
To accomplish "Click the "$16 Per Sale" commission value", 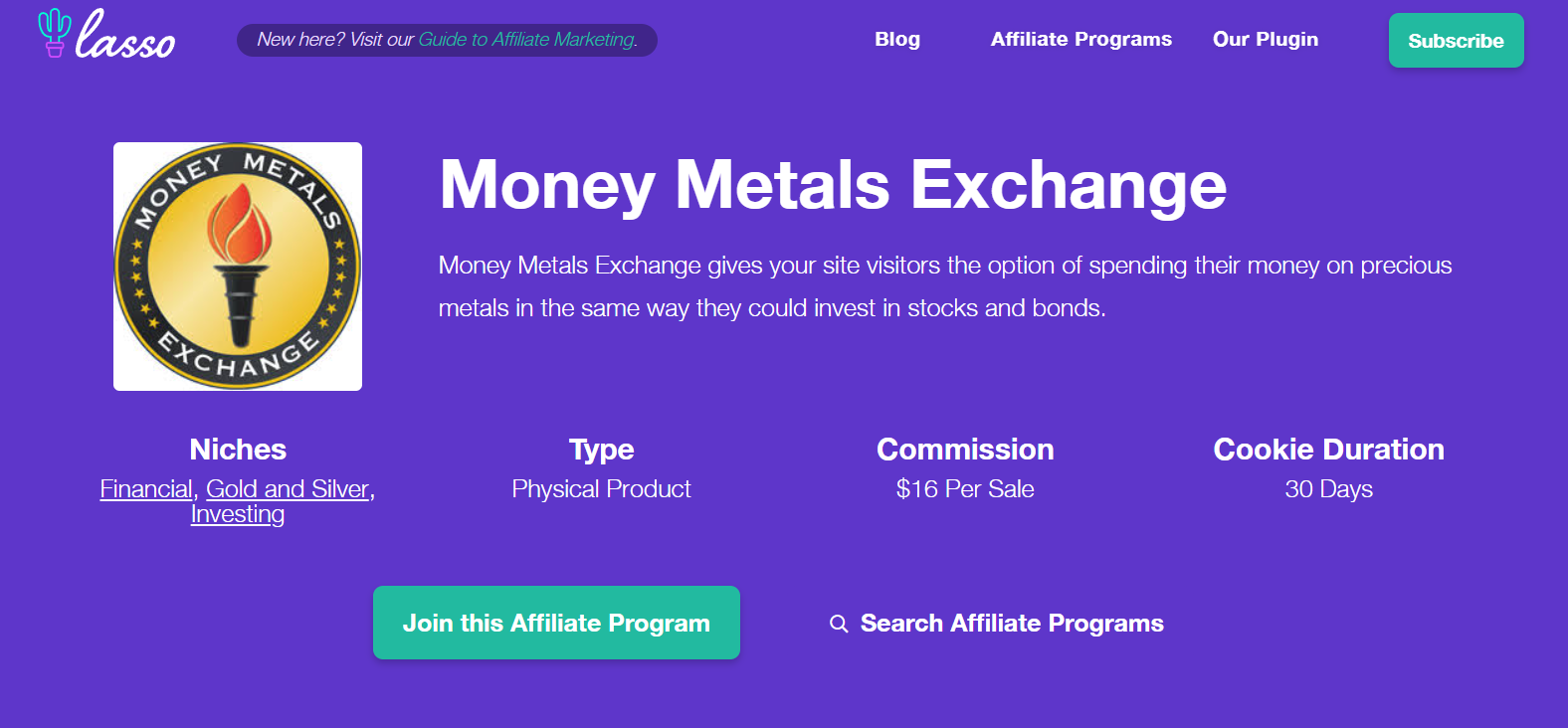I will click(965, 489).
